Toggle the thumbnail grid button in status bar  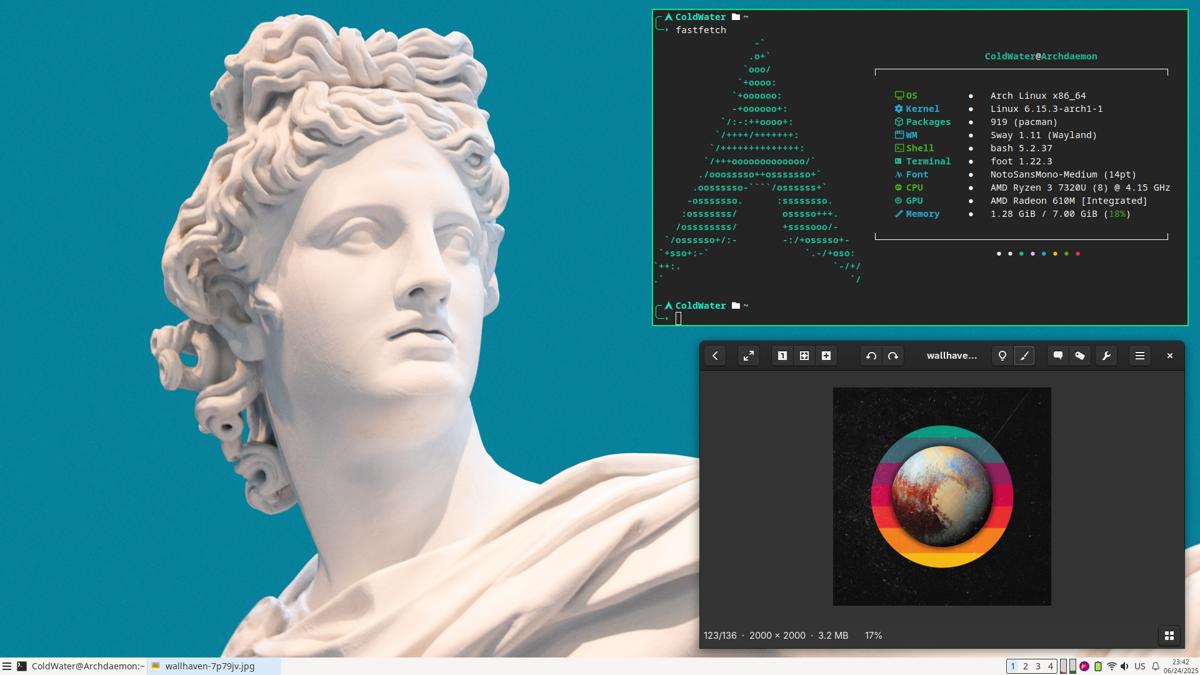point(1168,635)
